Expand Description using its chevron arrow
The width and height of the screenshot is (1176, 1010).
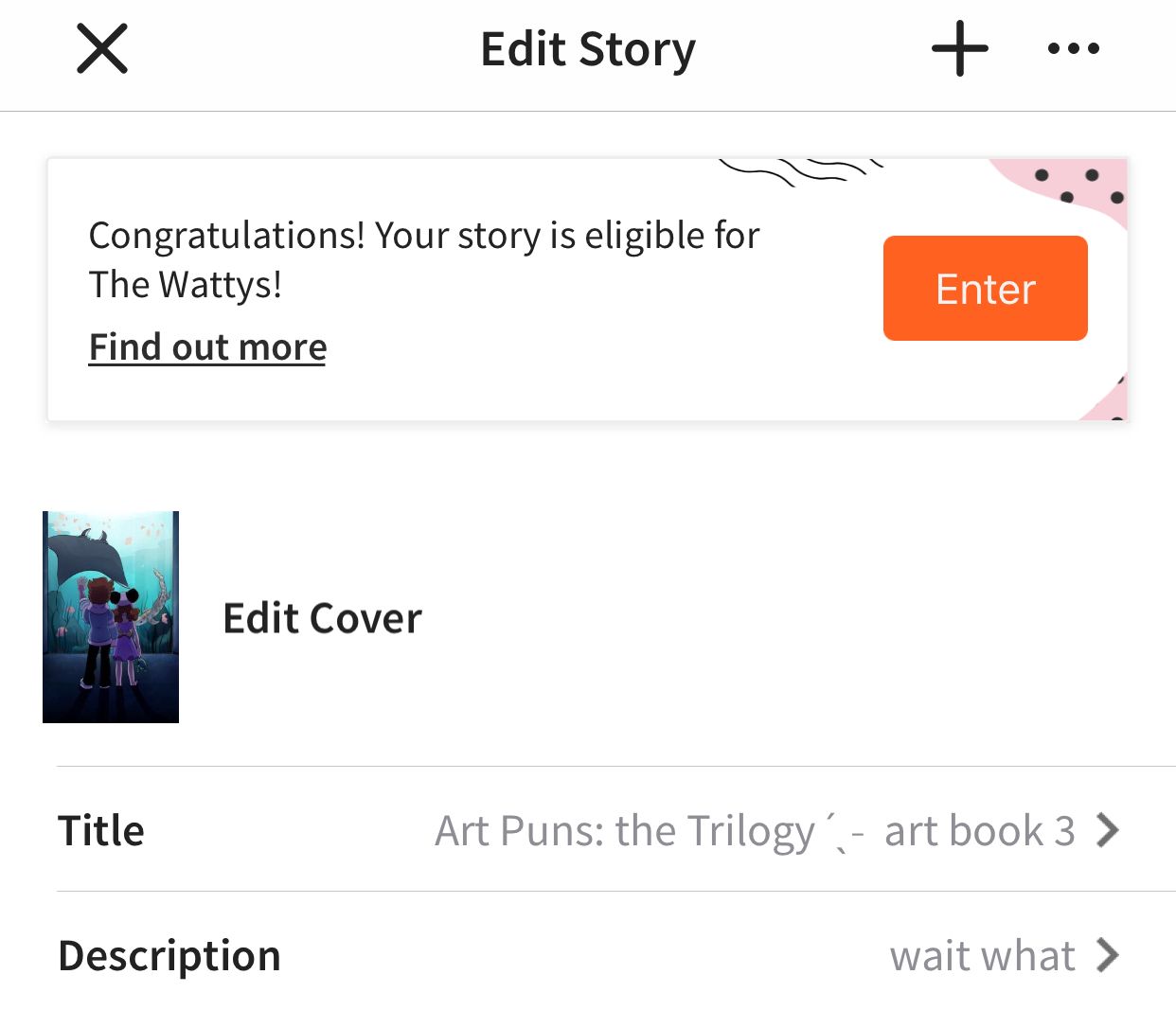click(x=1107, y=955)
